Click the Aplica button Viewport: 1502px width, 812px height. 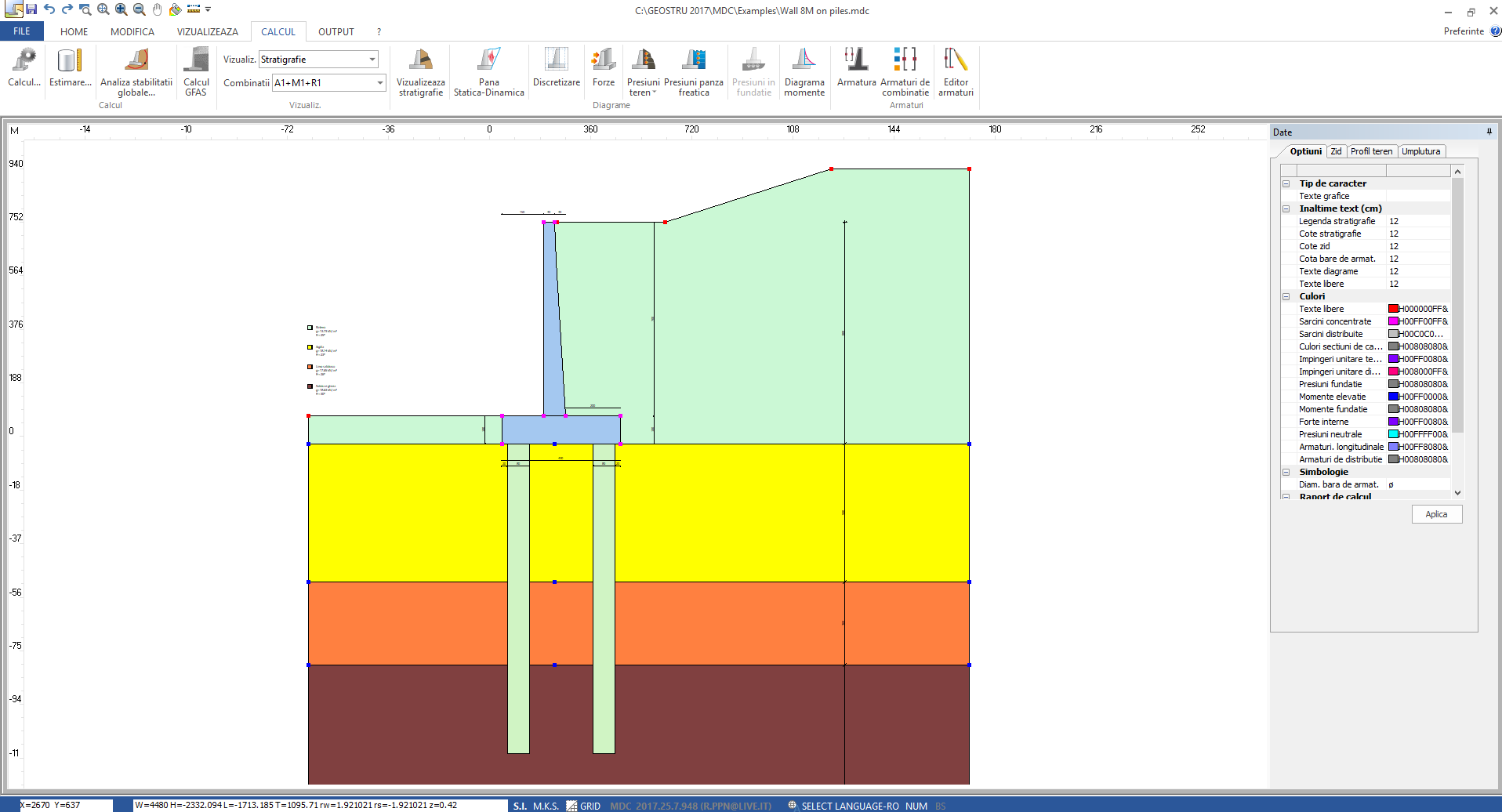pos(1437,514)
